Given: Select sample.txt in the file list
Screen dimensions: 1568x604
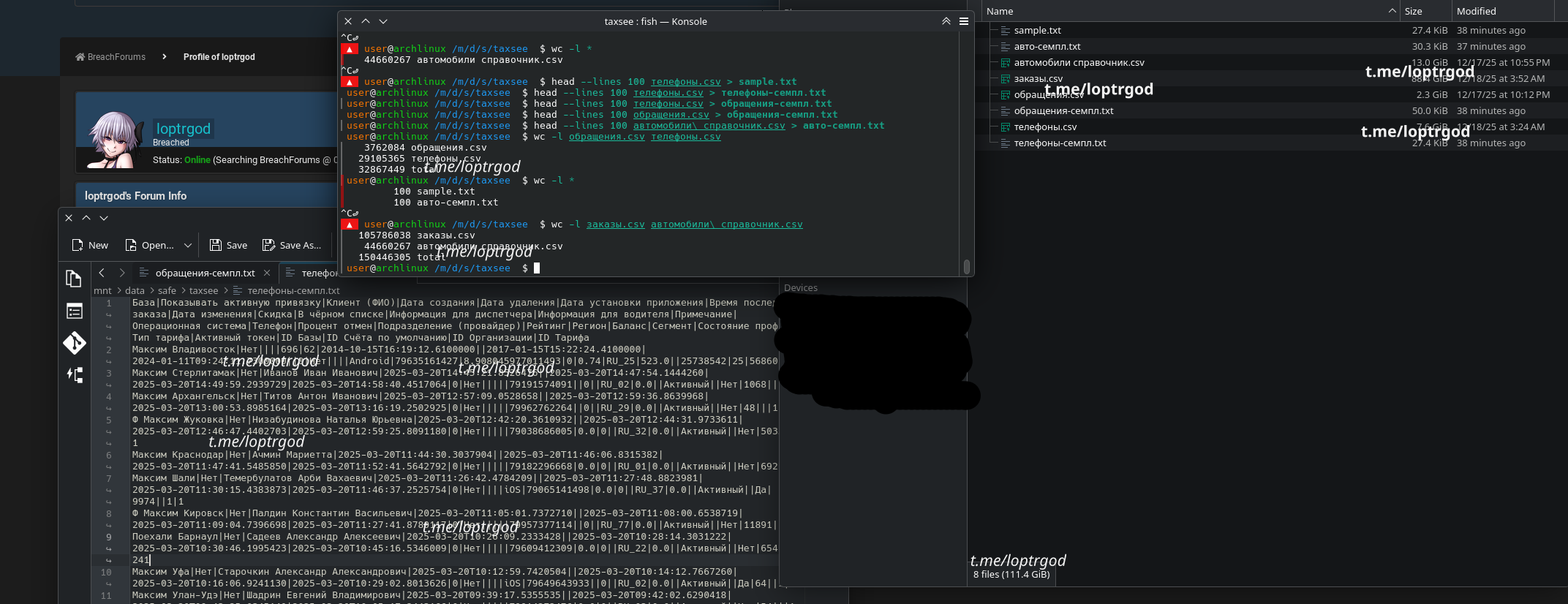Looking at the screenshot, I should pyautogui.click(x=1037, y=31).
